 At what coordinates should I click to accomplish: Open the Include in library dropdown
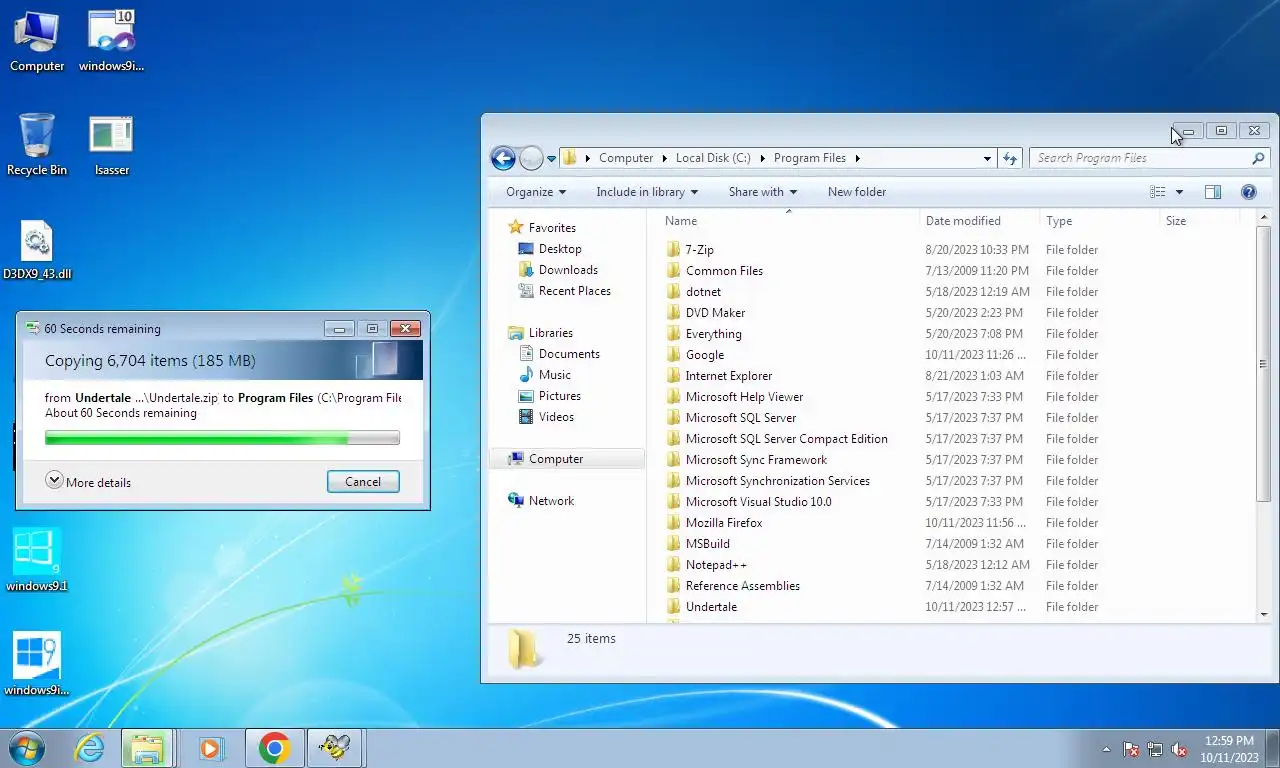point(647,192)
